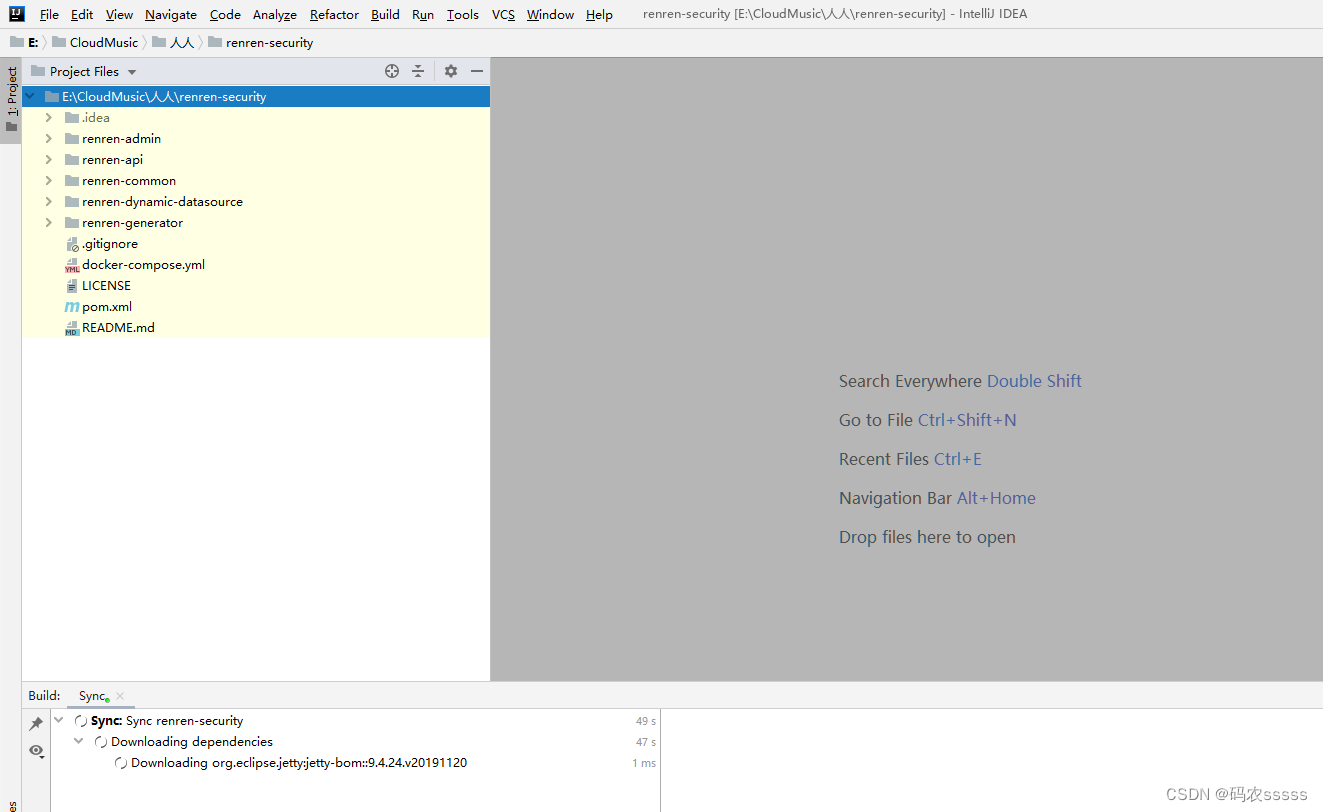Click the E: drive breadcrumb

tap(24, 42)
